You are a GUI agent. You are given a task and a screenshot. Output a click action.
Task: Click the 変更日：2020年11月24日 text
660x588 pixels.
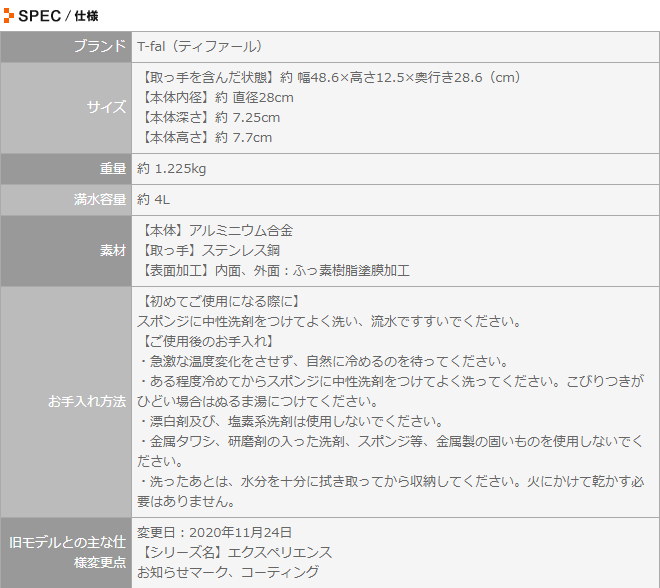214,532
